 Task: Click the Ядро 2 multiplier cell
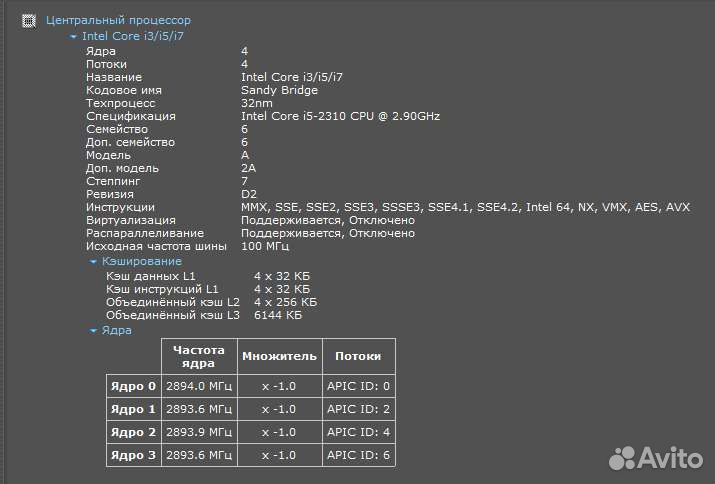click(x=280, y=432)
